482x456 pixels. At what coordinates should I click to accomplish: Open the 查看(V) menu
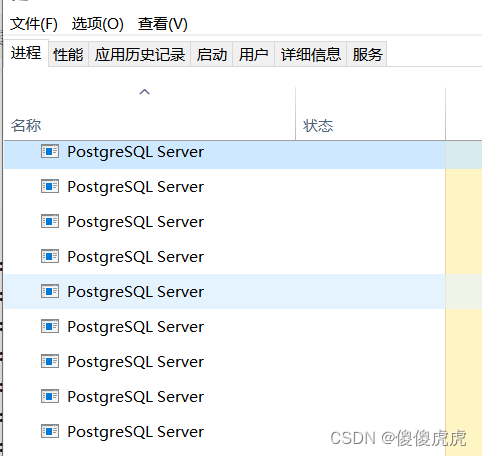pyautogui.click(x=163, y=24)
